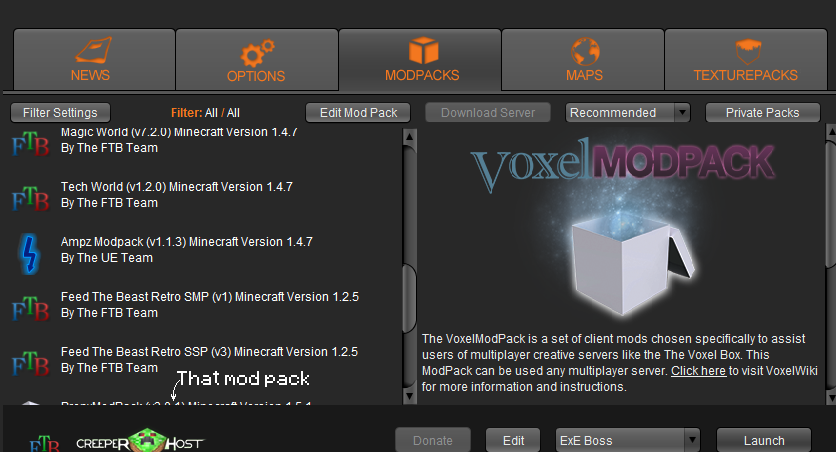Follow the Click here VoxelWiki link
The height and width of the screenshot is (452, 836).
click(x=698, y=370)
